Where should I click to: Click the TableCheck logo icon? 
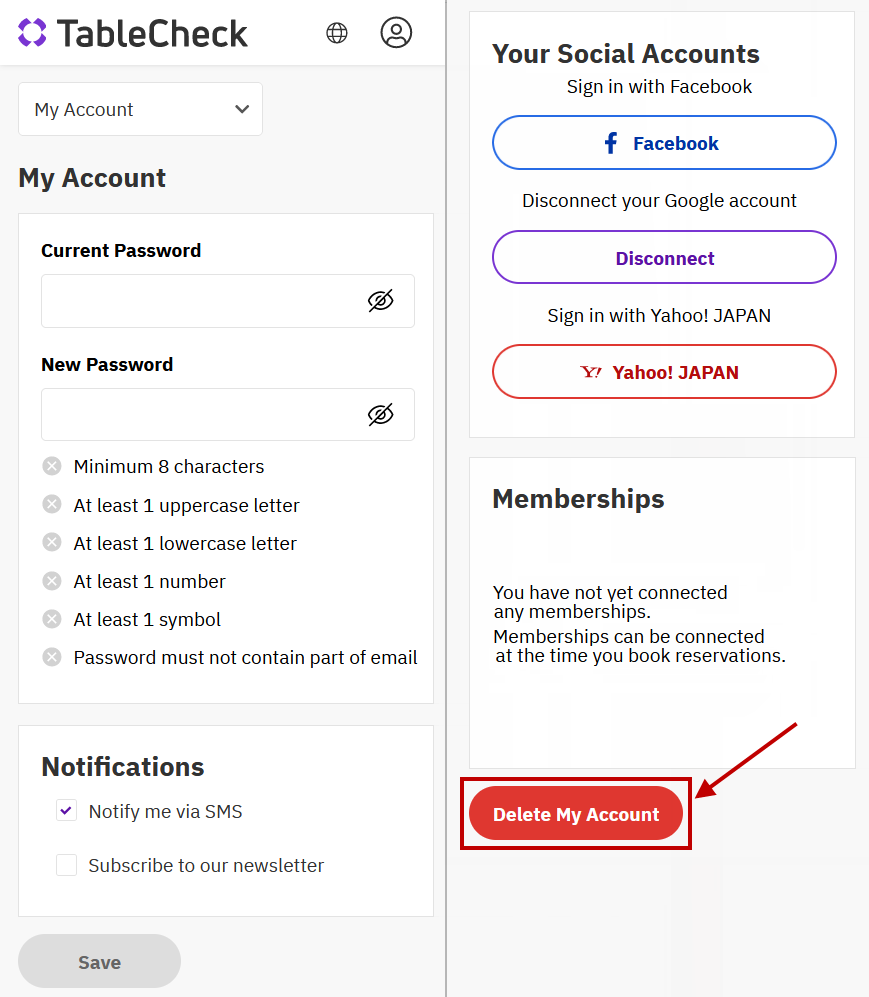32,33
